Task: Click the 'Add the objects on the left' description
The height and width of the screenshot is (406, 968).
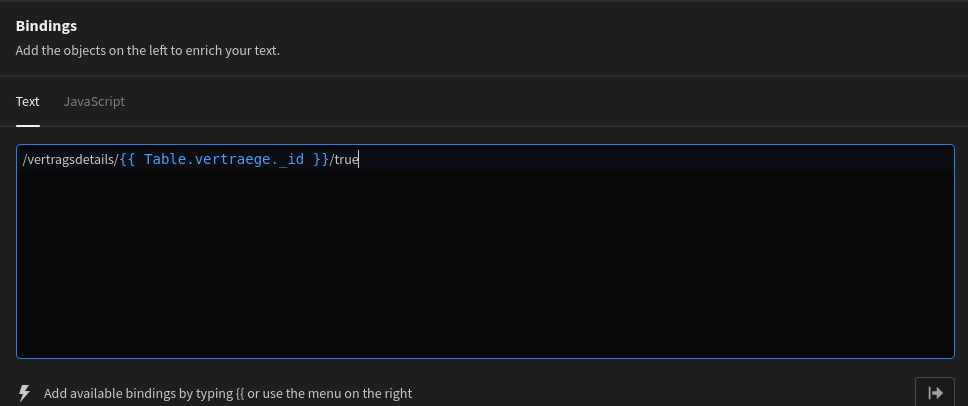Action: click(100, 50)
